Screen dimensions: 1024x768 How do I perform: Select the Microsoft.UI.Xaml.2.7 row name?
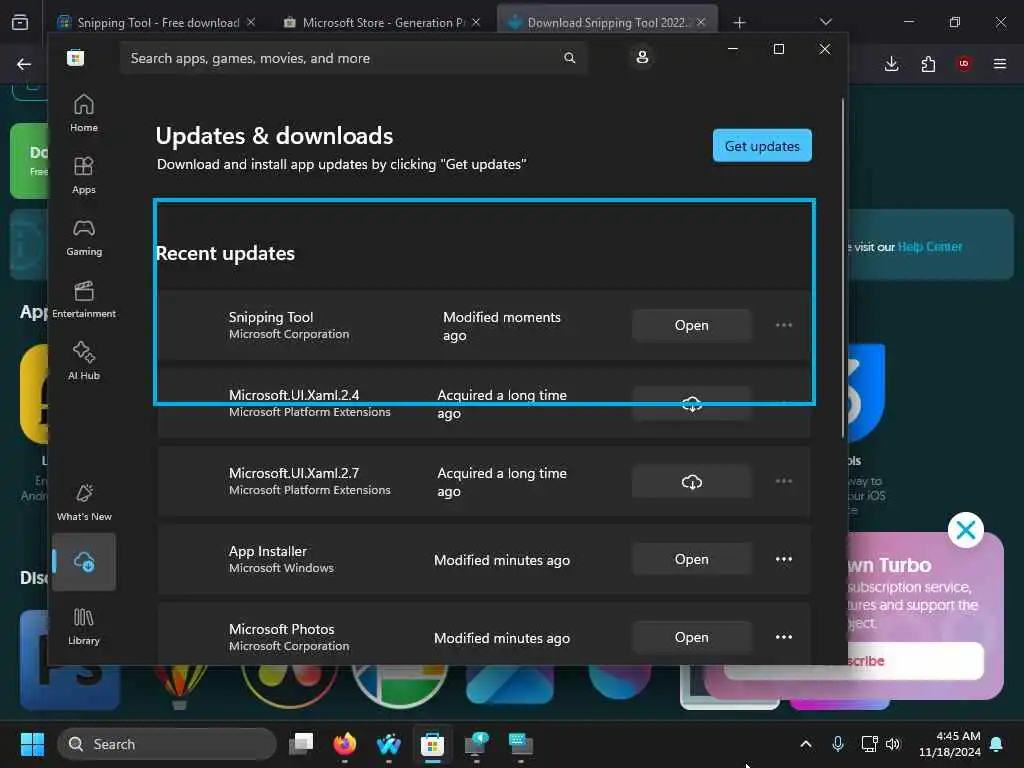(x=294, y=473)
